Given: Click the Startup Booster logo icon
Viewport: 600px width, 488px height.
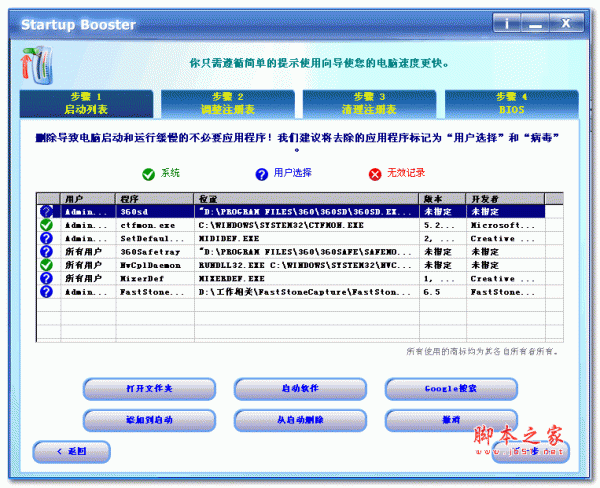Looking at the screenshot, I should point(37,65).
